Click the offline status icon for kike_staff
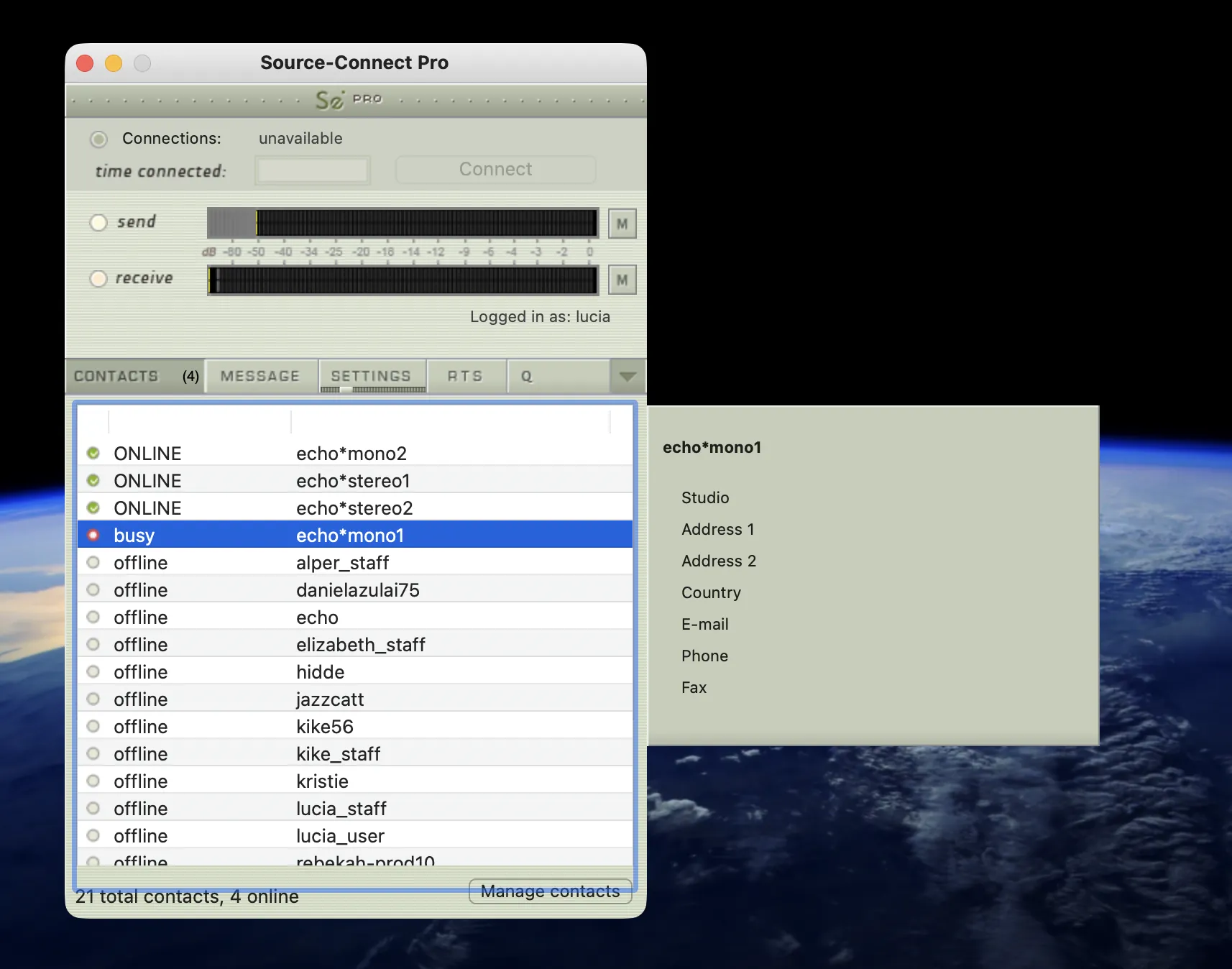Image resolution: width=1232 pixels, height=969 pixels. (x=93, y=753)
